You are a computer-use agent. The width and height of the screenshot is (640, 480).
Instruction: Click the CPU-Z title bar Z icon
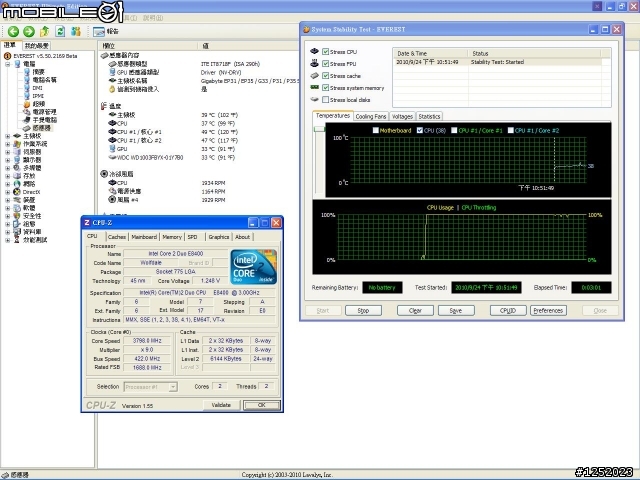pyautogui.click(x=87, y=222)
